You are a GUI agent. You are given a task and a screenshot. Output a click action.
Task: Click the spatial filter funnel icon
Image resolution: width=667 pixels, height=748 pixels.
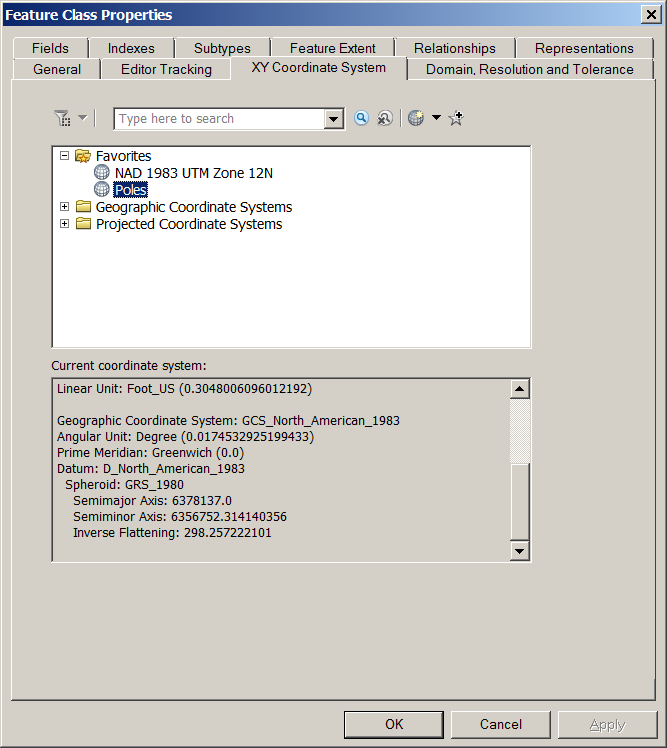[x=62, y=118]
